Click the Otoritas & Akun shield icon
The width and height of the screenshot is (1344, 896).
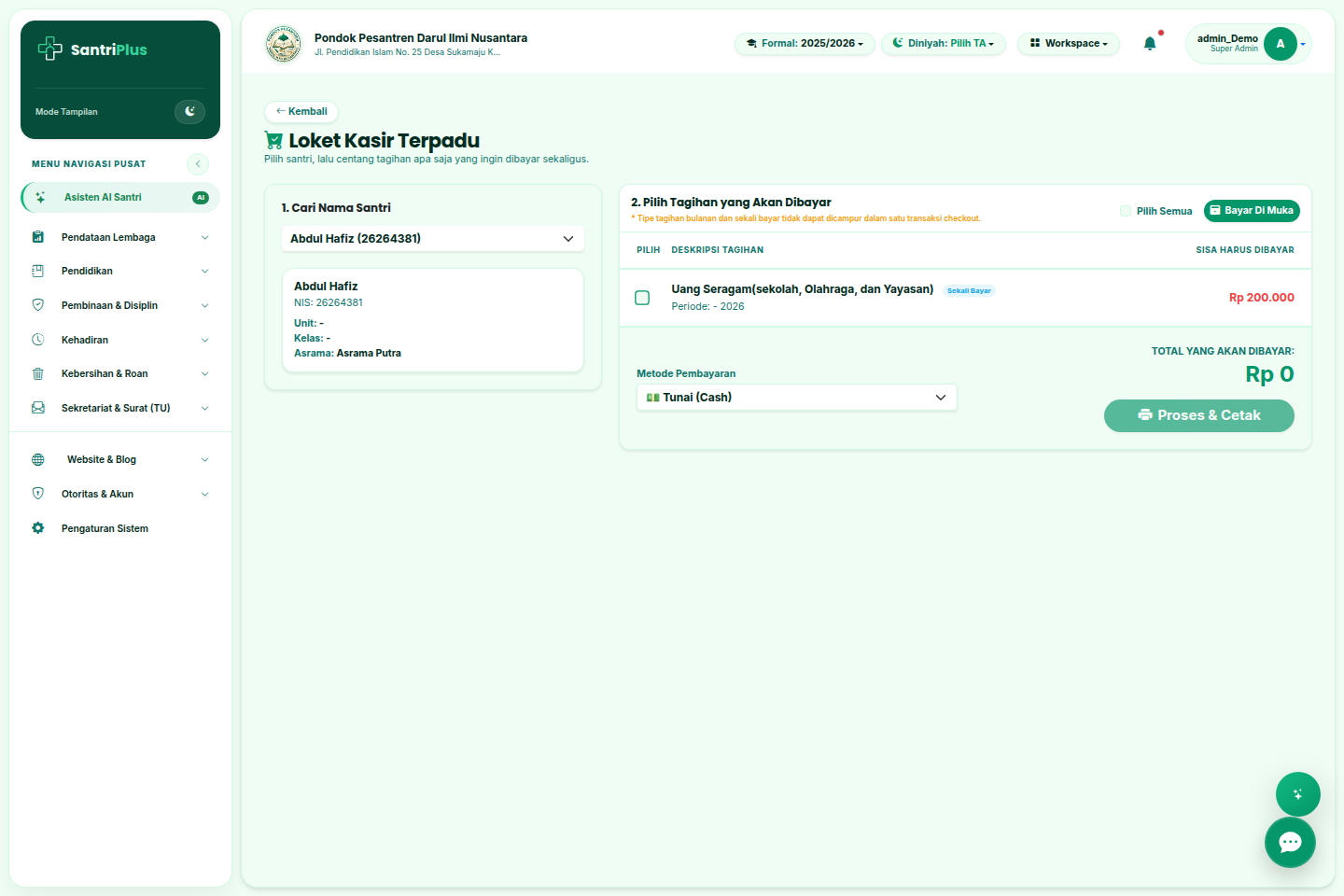click(38, 494)
